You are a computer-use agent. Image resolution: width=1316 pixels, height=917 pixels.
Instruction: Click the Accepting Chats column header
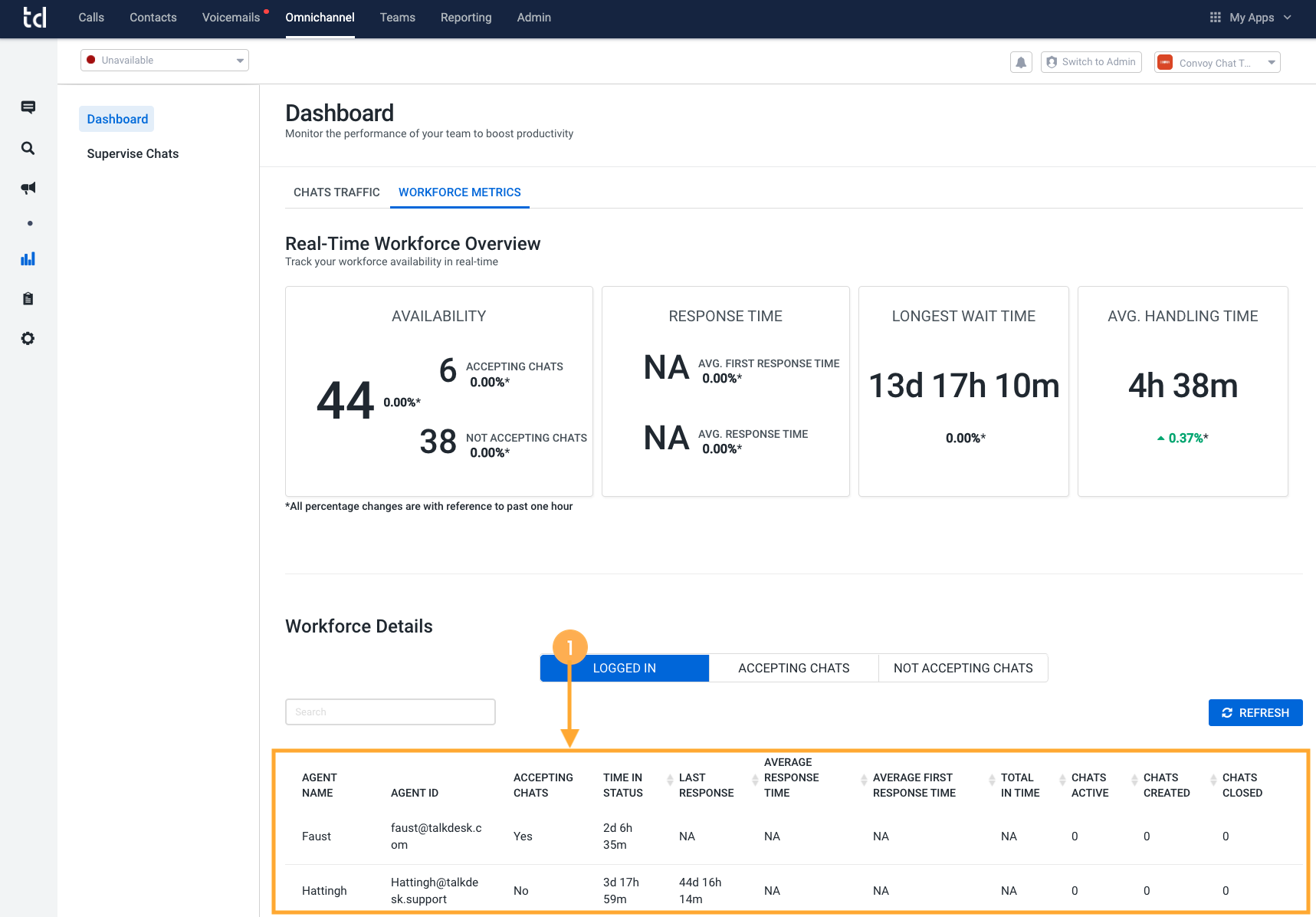coord(543,785)
